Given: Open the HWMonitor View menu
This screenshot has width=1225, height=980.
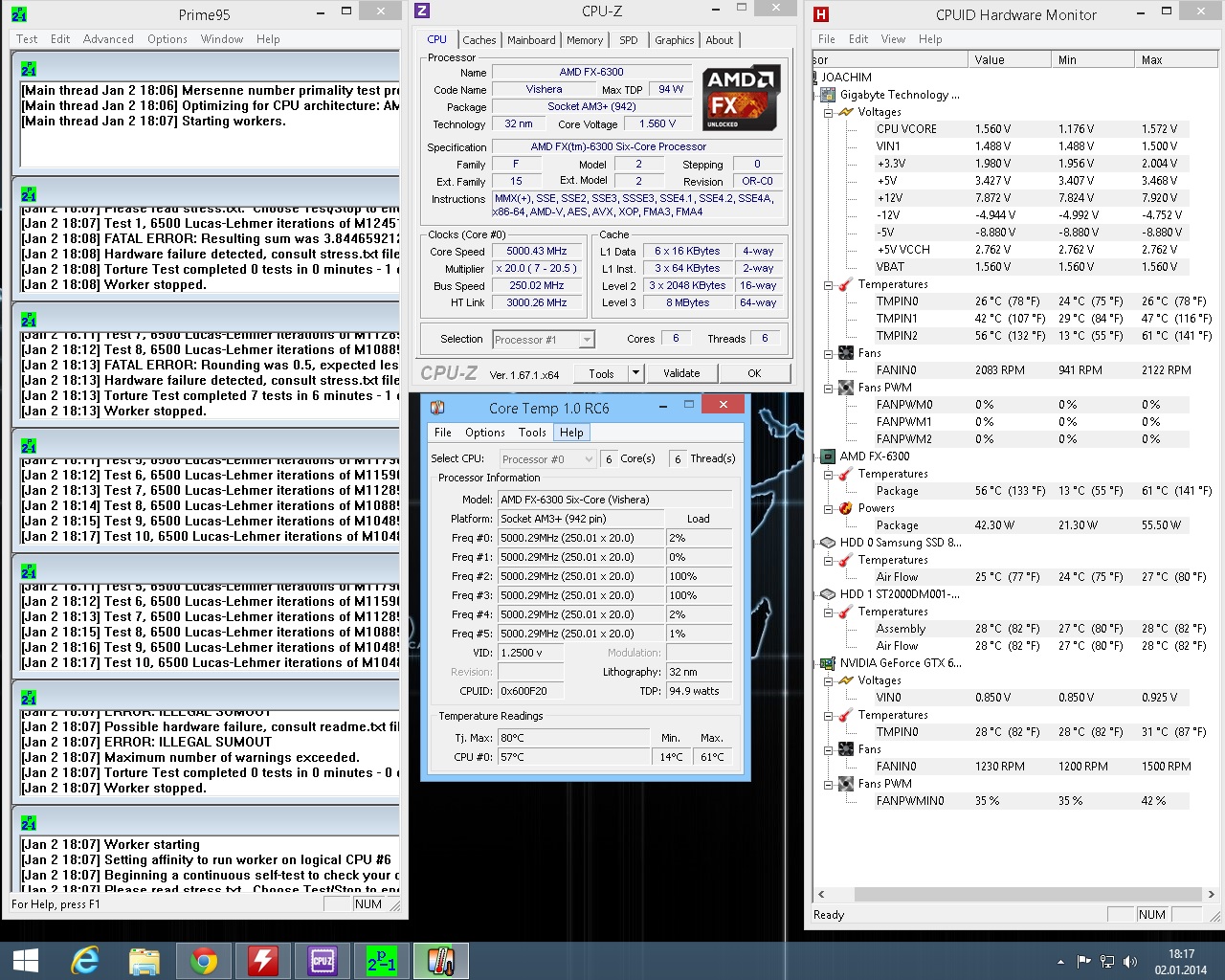Looking at the screenshot, I should (x=893, y=39).
